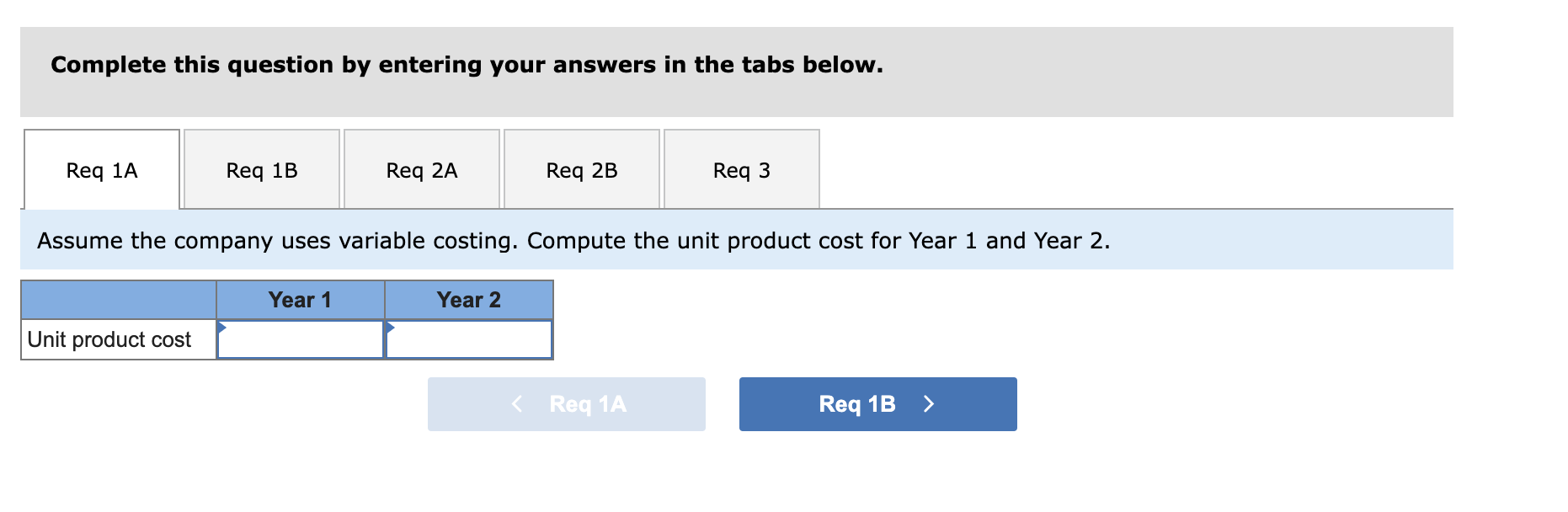Select the Req 2B tab

[581, 169]
